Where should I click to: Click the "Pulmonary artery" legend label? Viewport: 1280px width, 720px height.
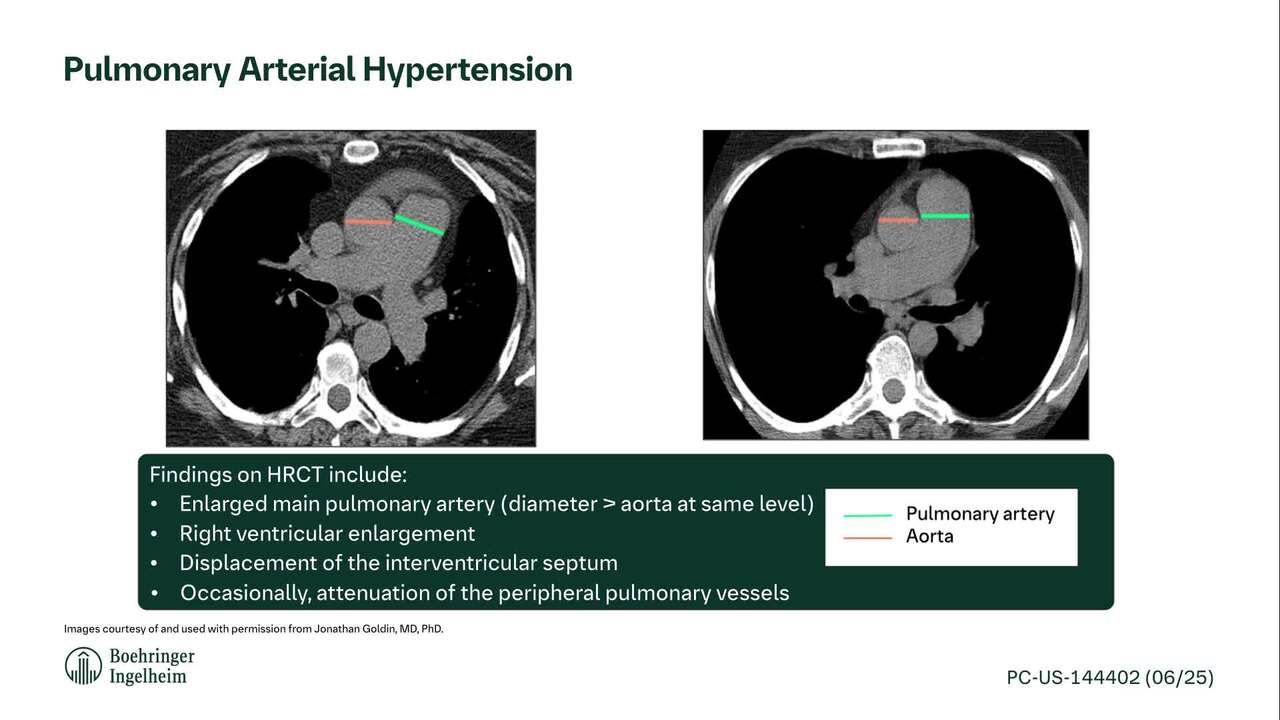tap(980, 514)
